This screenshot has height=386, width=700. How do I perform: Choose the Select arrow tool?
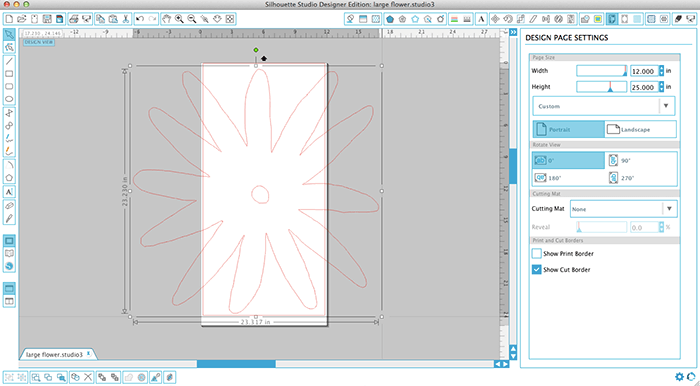[x=9, y=34]
